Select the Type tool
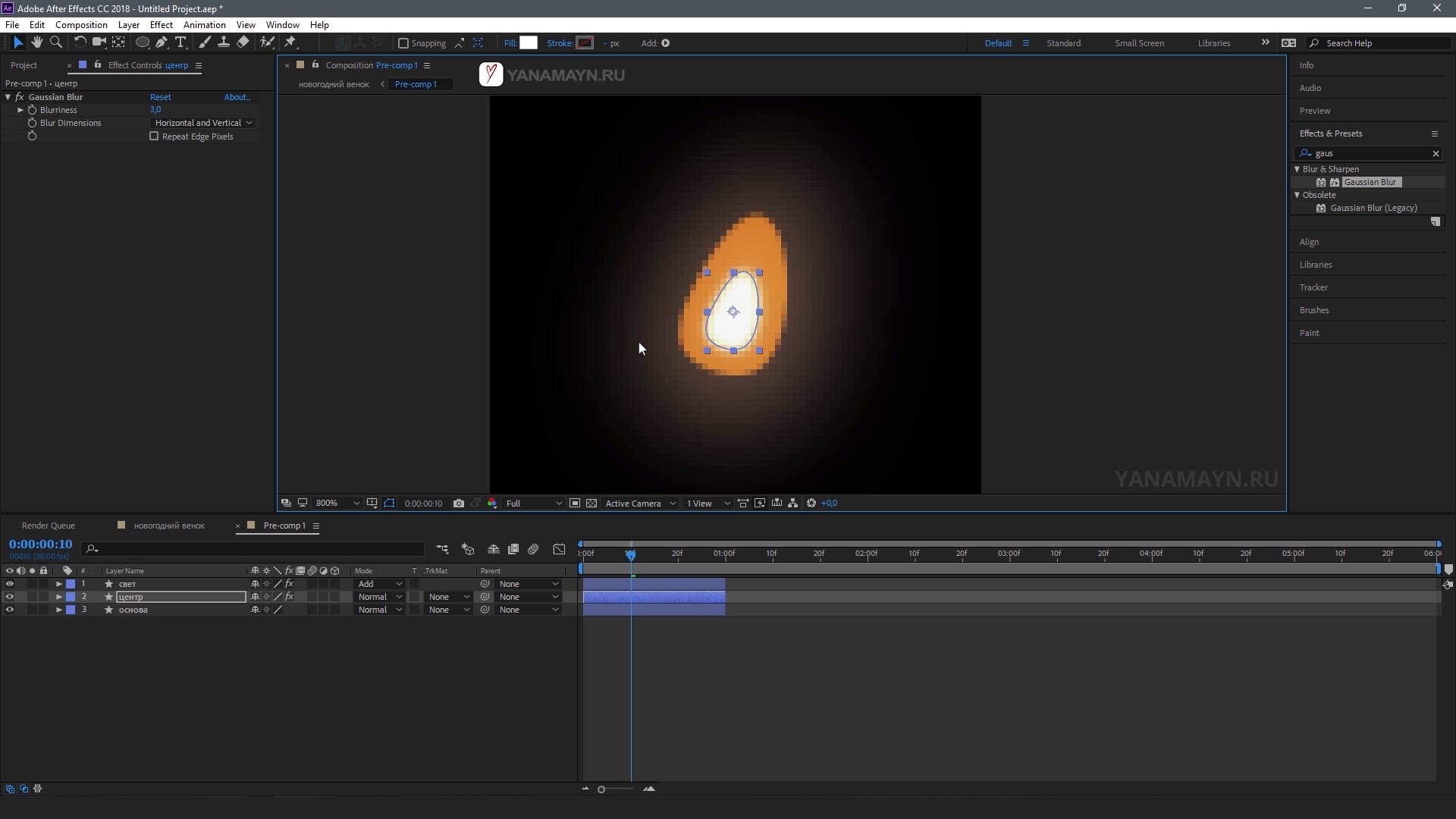Image resolution: width=1456 pixels, height=819 pixels. coord(180,42)
